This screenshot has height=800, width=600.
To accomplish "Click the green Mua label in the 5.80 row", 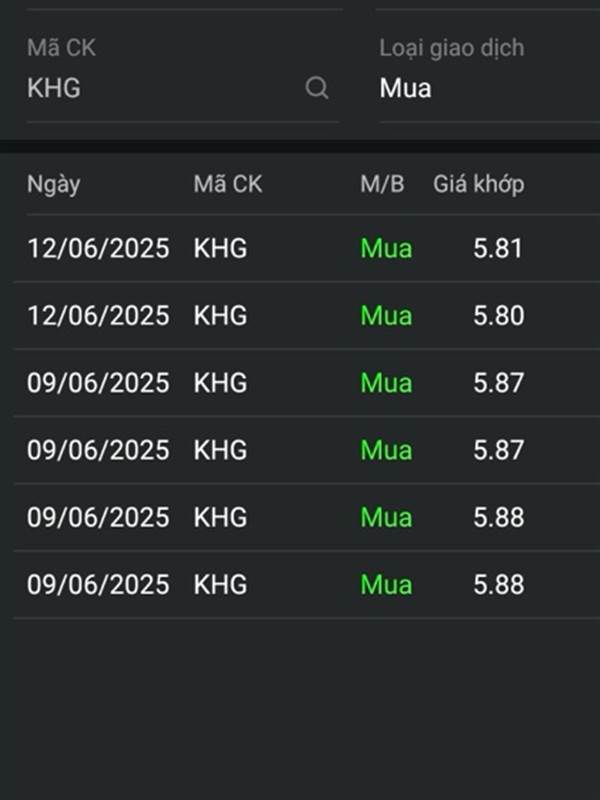I will click(386, 316).
